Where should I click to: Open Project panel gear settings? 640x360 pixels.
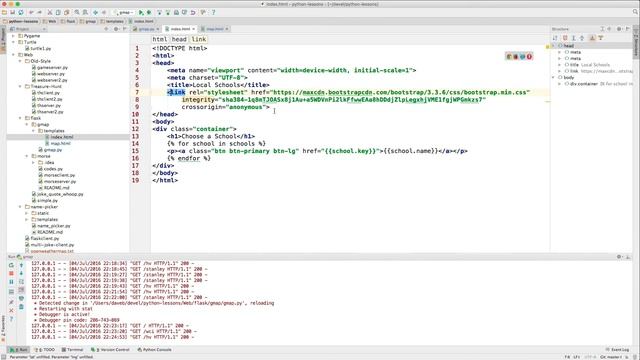pos(116,29)
